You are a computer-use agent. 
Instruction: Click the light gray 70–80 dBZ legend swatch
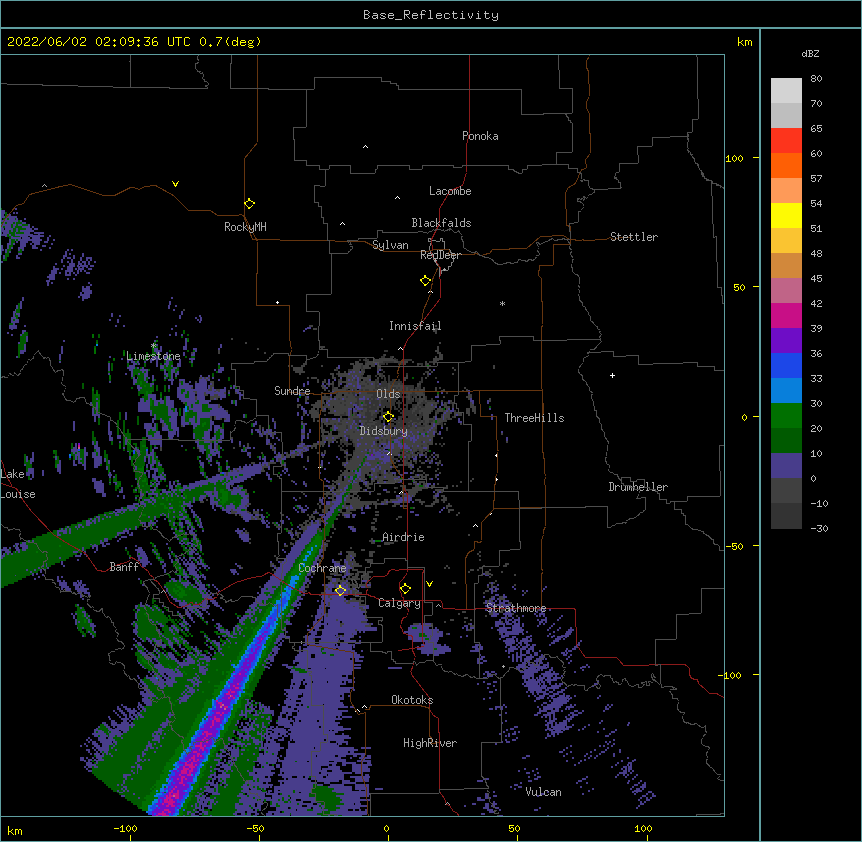(786, 91)
